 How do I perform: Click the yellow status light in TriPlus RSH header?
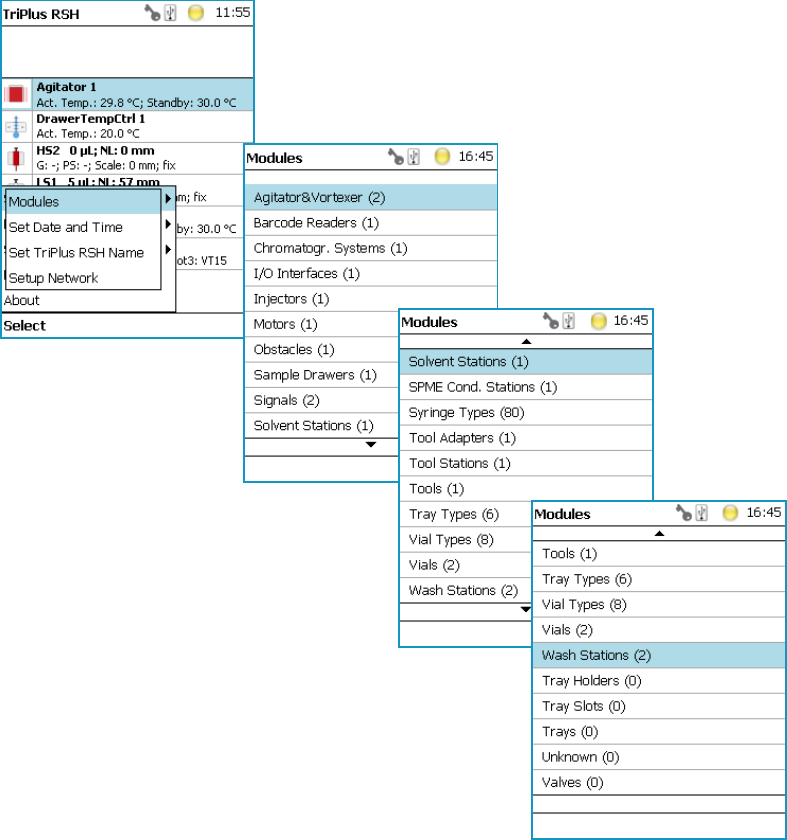point(196,13)
